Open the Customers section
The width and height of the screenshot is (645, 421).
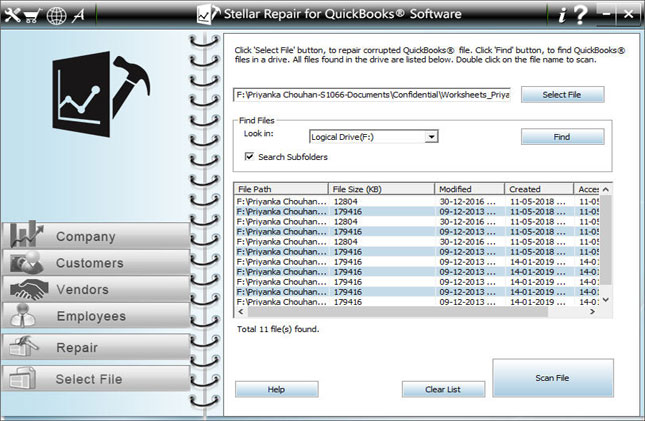point(96,263)
